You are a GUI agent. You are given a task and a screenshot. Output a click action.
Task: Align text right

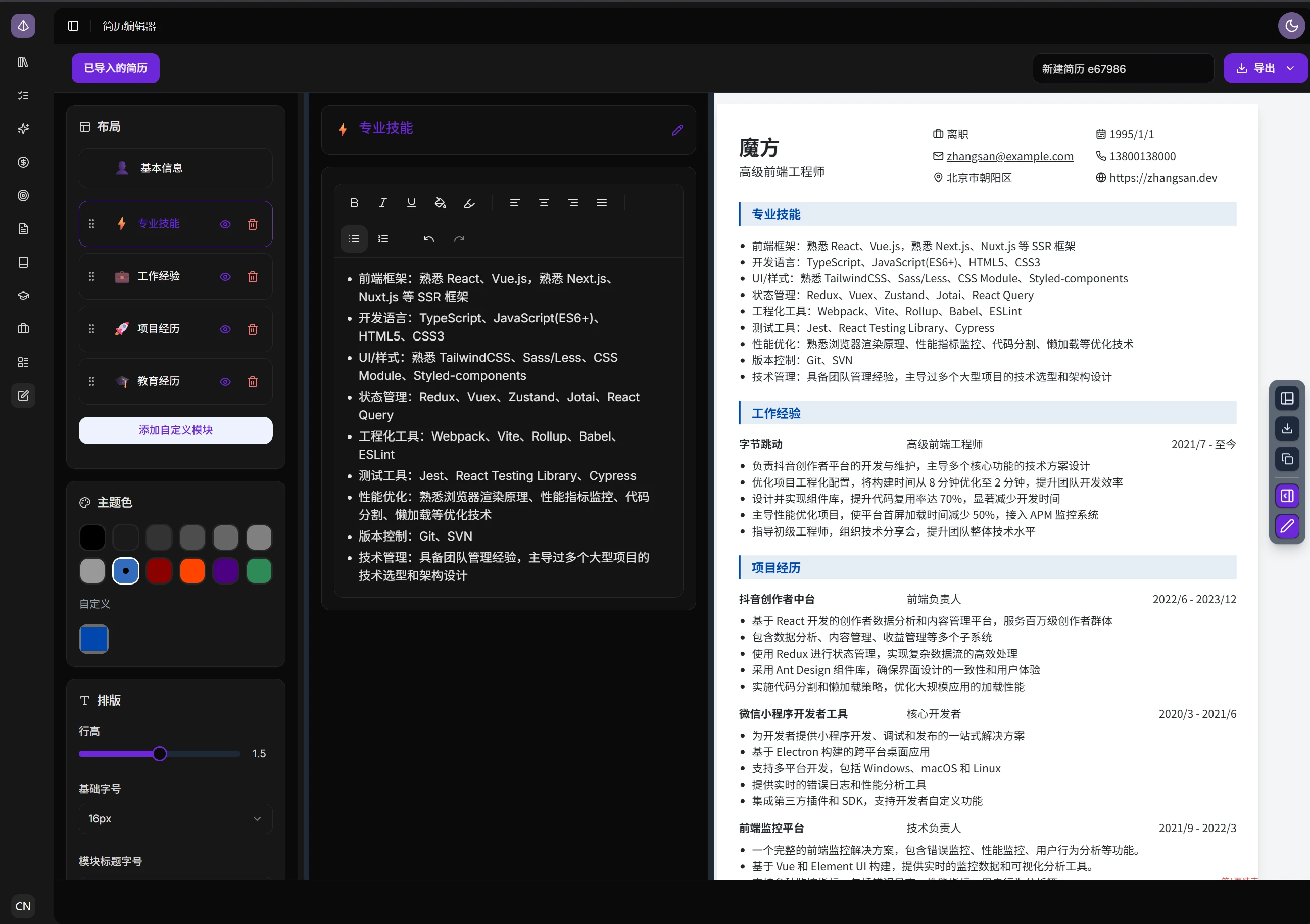[x=573, y=203]
